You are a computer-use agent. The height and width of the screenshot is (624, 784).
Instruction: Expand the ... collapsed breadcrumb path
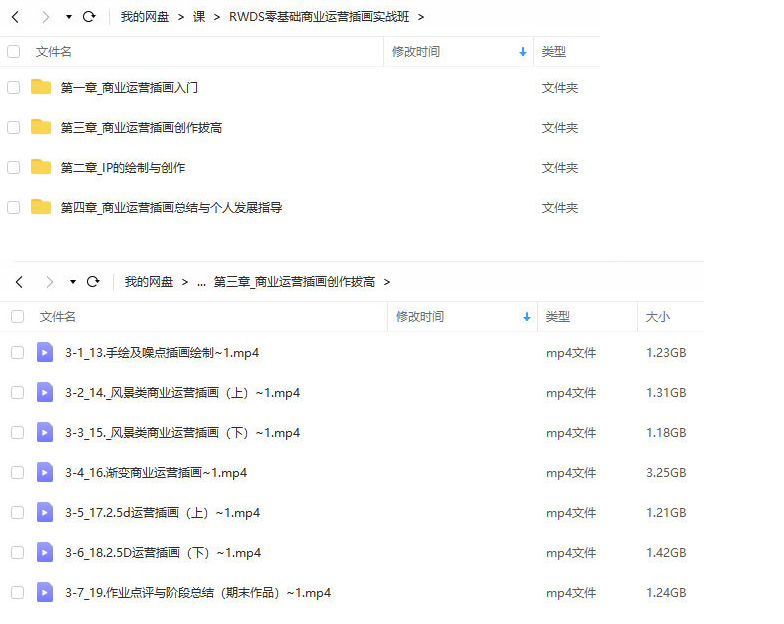click(x=202, y=283)
